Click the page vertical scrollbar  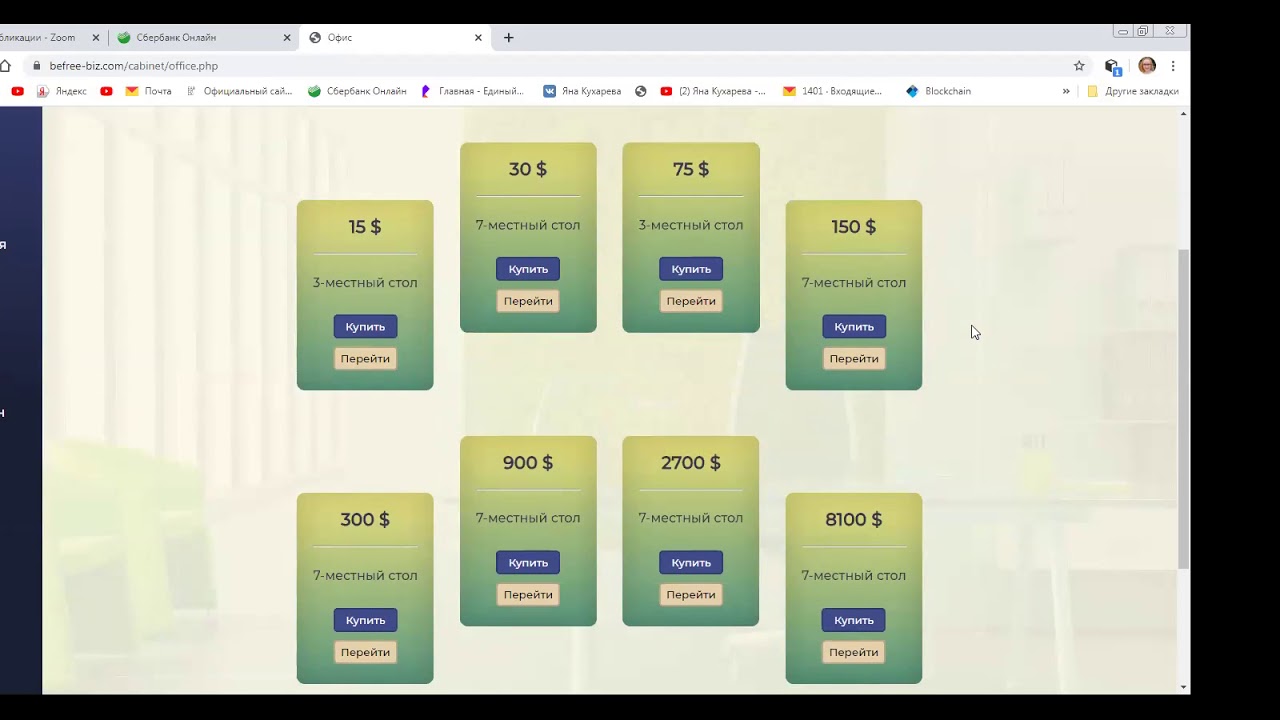click(1184, 410)
